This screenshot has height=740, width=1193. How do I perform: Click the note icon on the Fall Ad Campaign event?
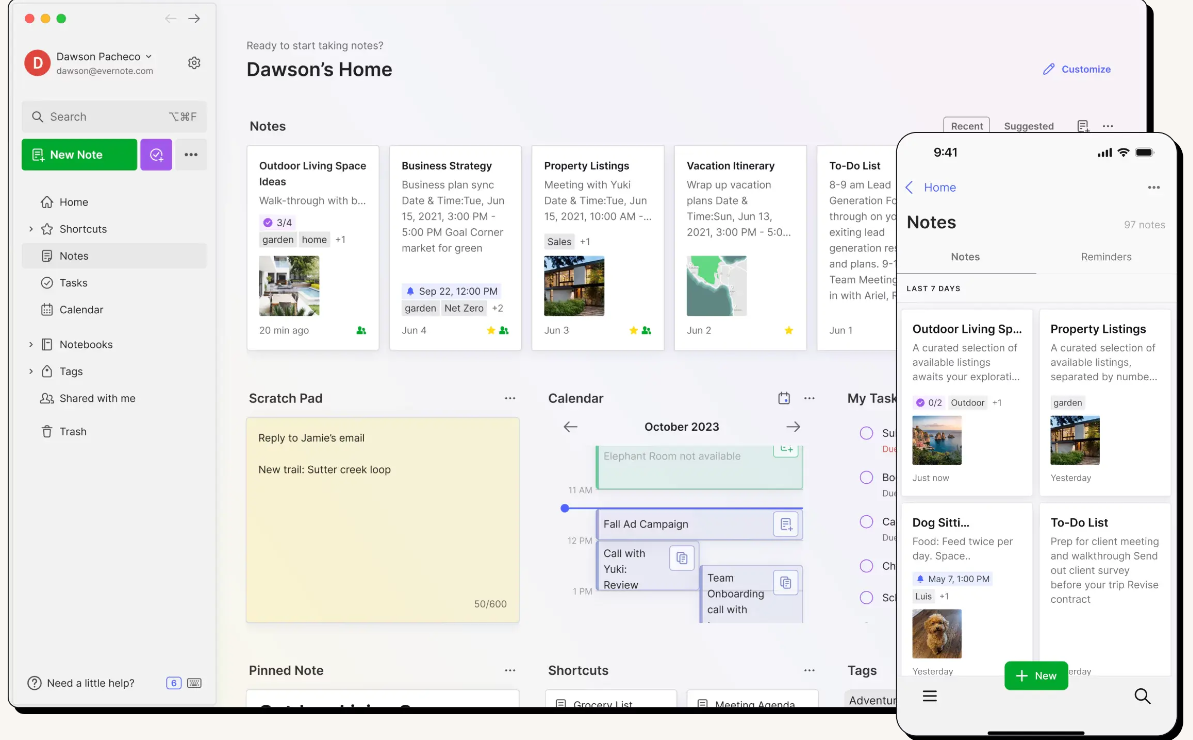tap(787, 523)
